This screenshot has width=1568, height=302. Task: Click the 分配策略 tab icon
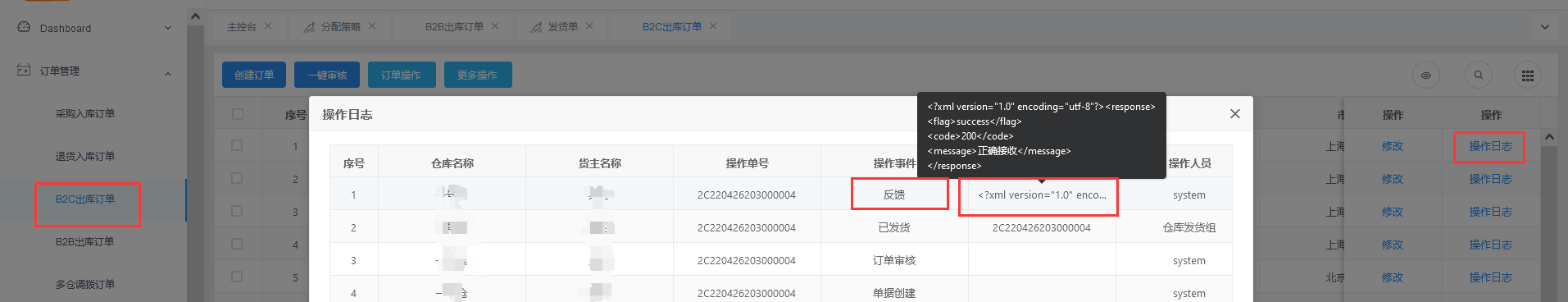309,27
